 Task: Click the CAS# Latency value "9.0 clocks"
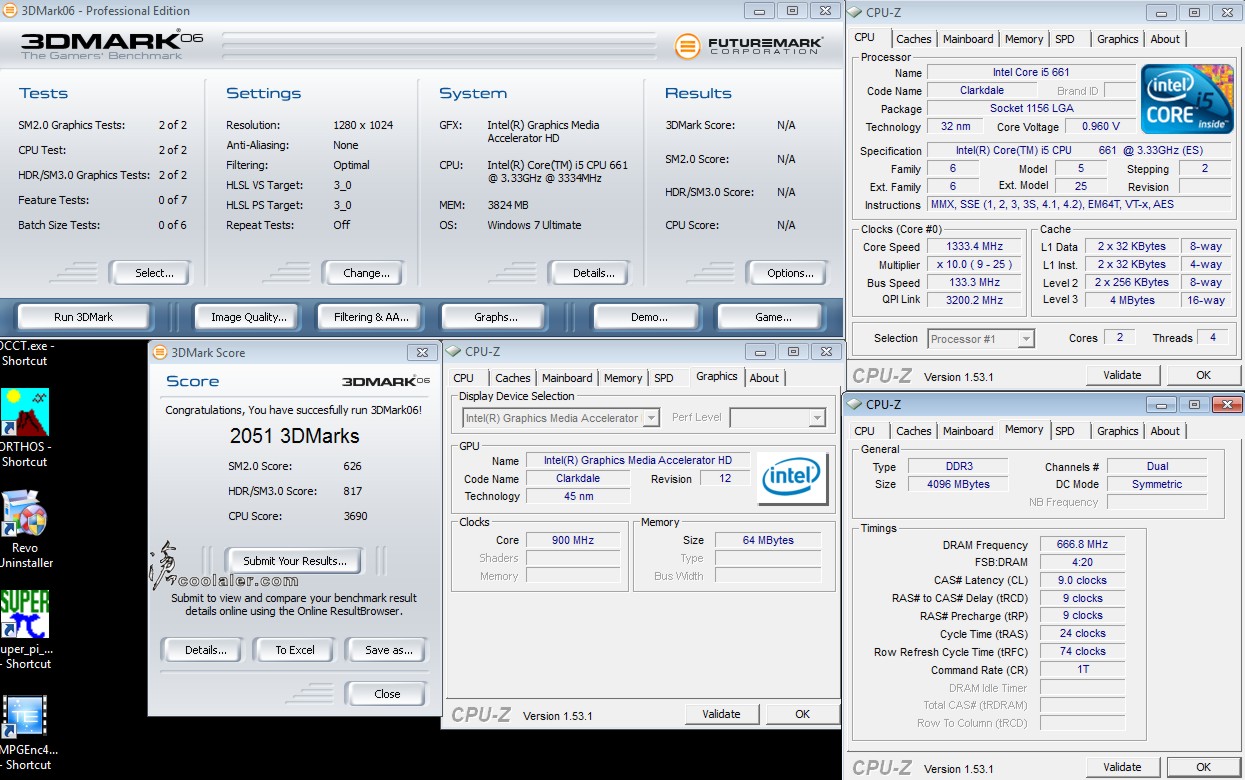tap(1082, 580)
